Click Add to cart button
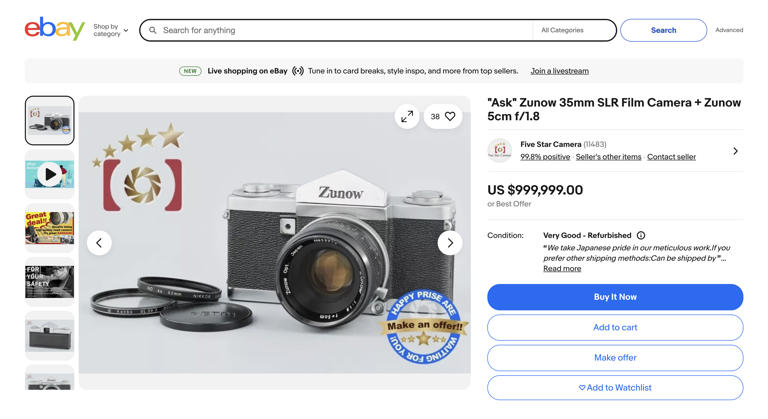The height and width of the screenshot is (419, 768). [x=615, y=327]
